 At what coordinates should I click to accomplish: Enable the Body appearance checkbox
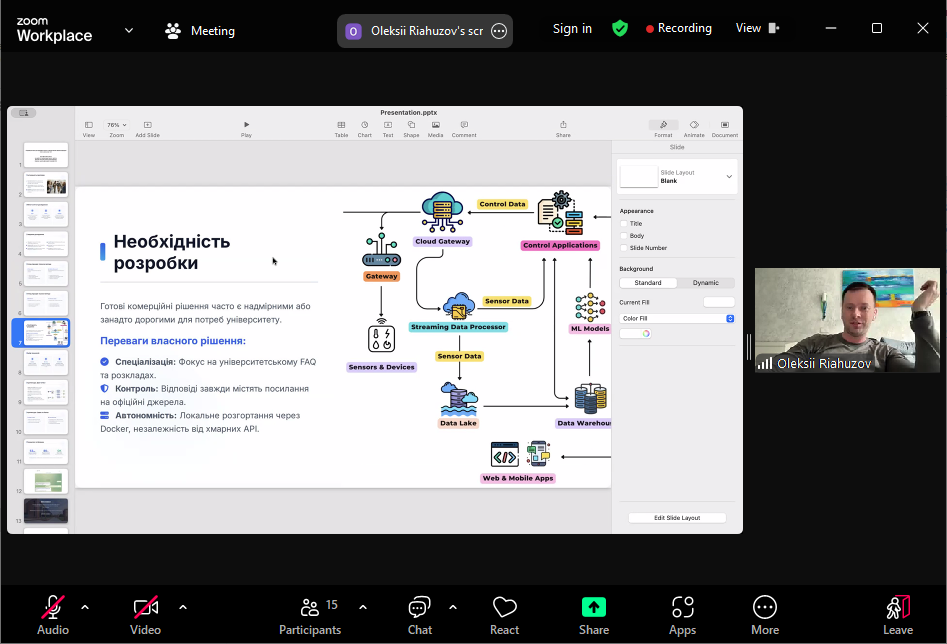click(624, 236)
